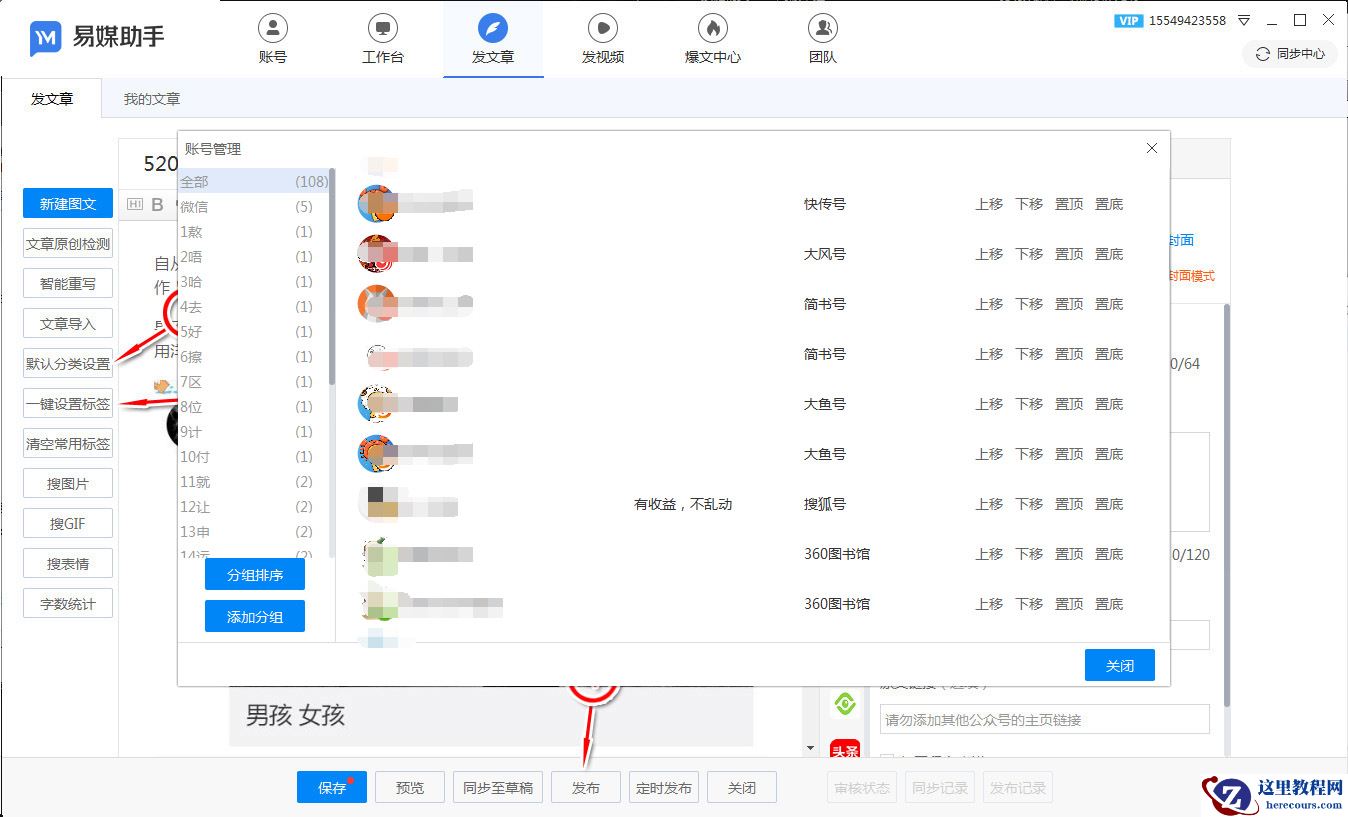Image resolution: width=1348 pixels, height=817 pixels.
Task: Open the 工作台 workbench icon
Action: (x=382, y=27)
